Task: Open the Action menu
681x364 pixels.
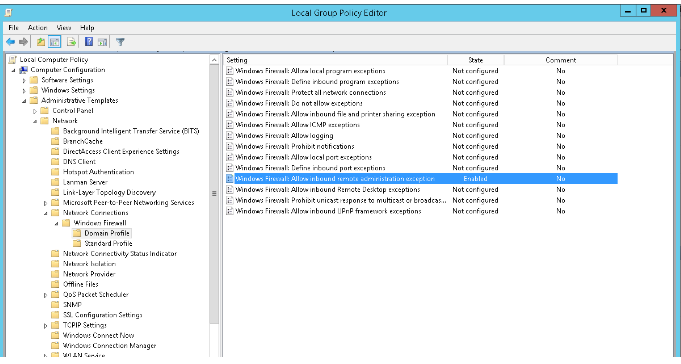Action: click(x=37, y=27)
